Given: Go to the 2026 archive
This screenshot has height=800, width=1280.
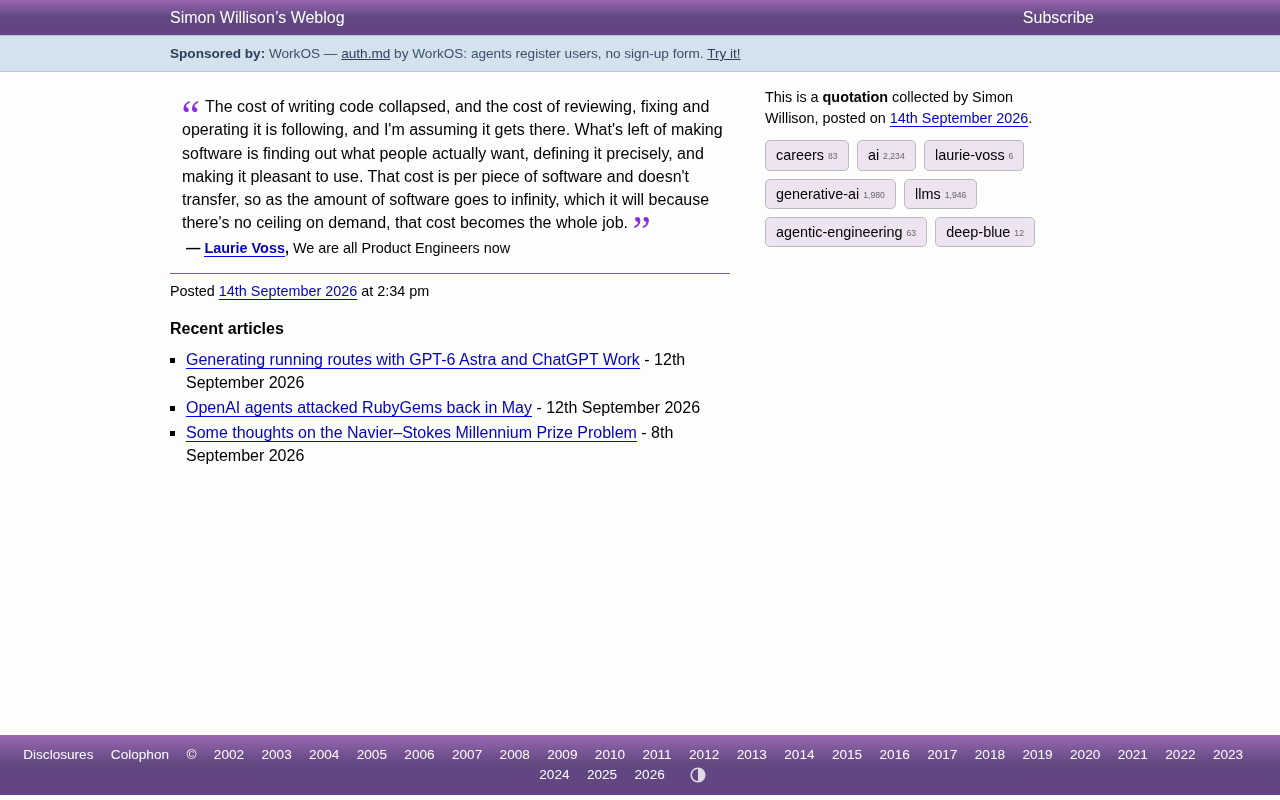Looking at the screenshot, I should (x=649, y=775).
